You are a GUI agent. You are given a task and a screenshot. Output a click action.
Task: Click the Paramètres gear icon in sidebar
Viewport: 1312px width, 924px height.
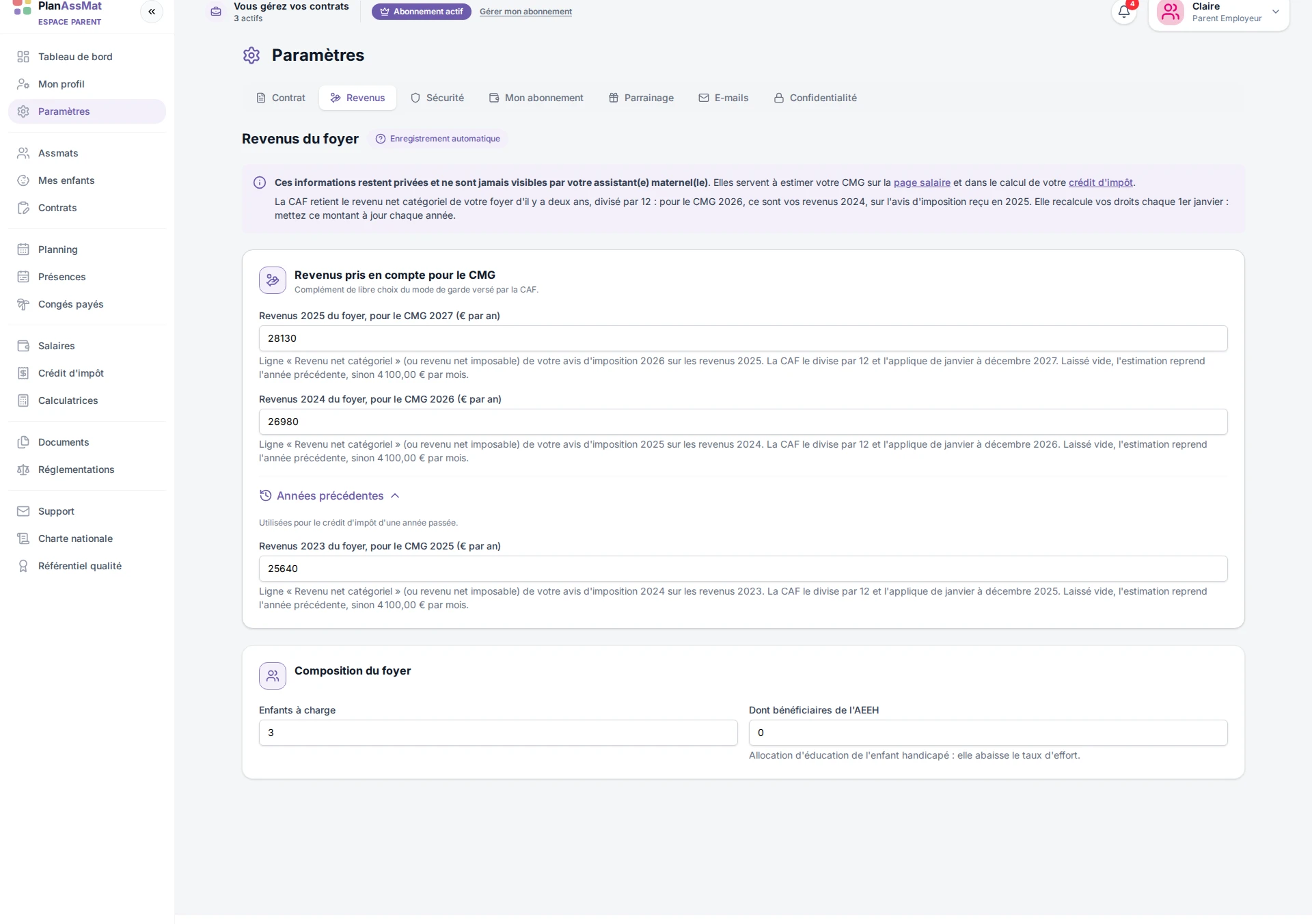tap(23, 111)
